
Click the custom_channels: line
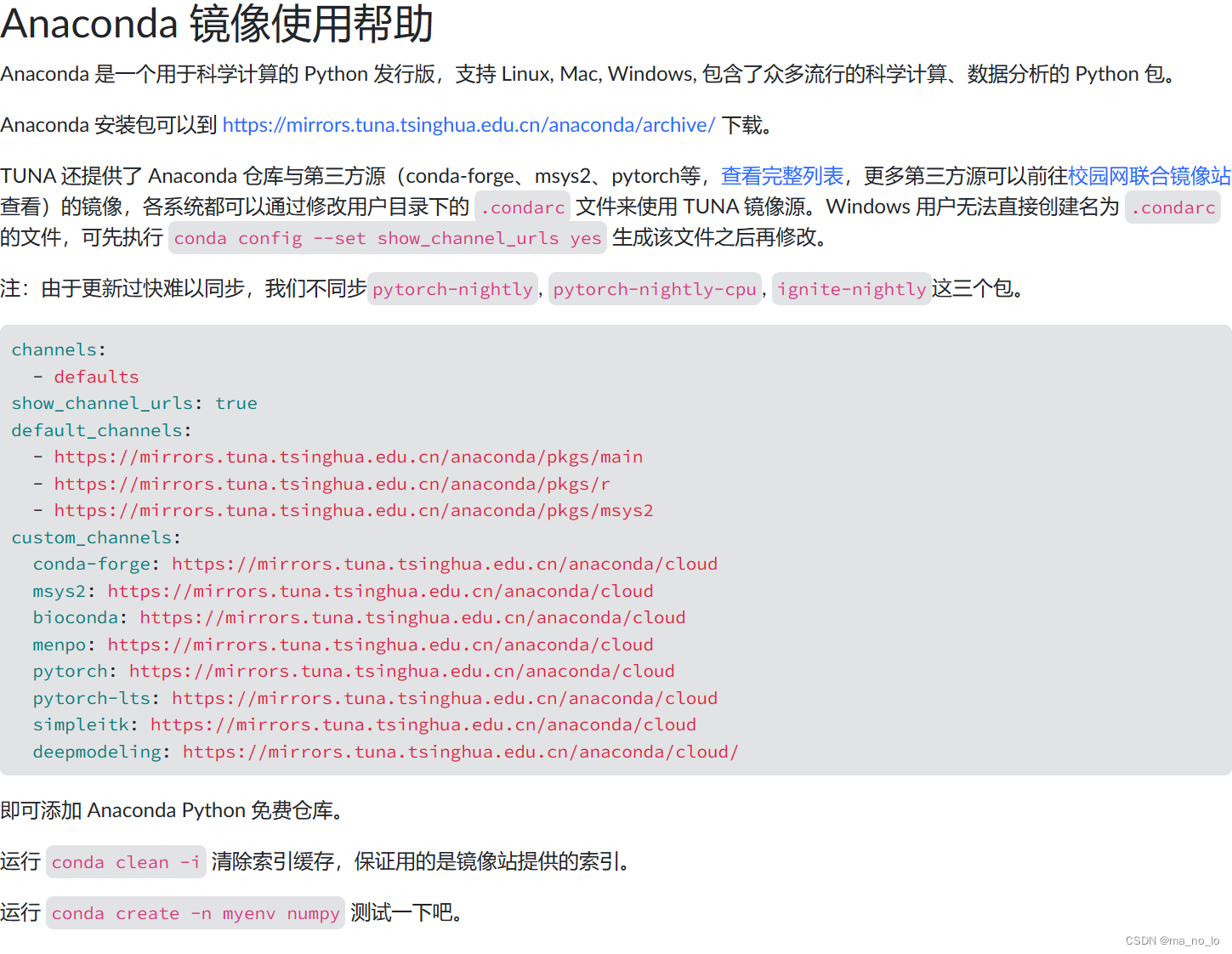pyautogui.click(x=96, y=537)
